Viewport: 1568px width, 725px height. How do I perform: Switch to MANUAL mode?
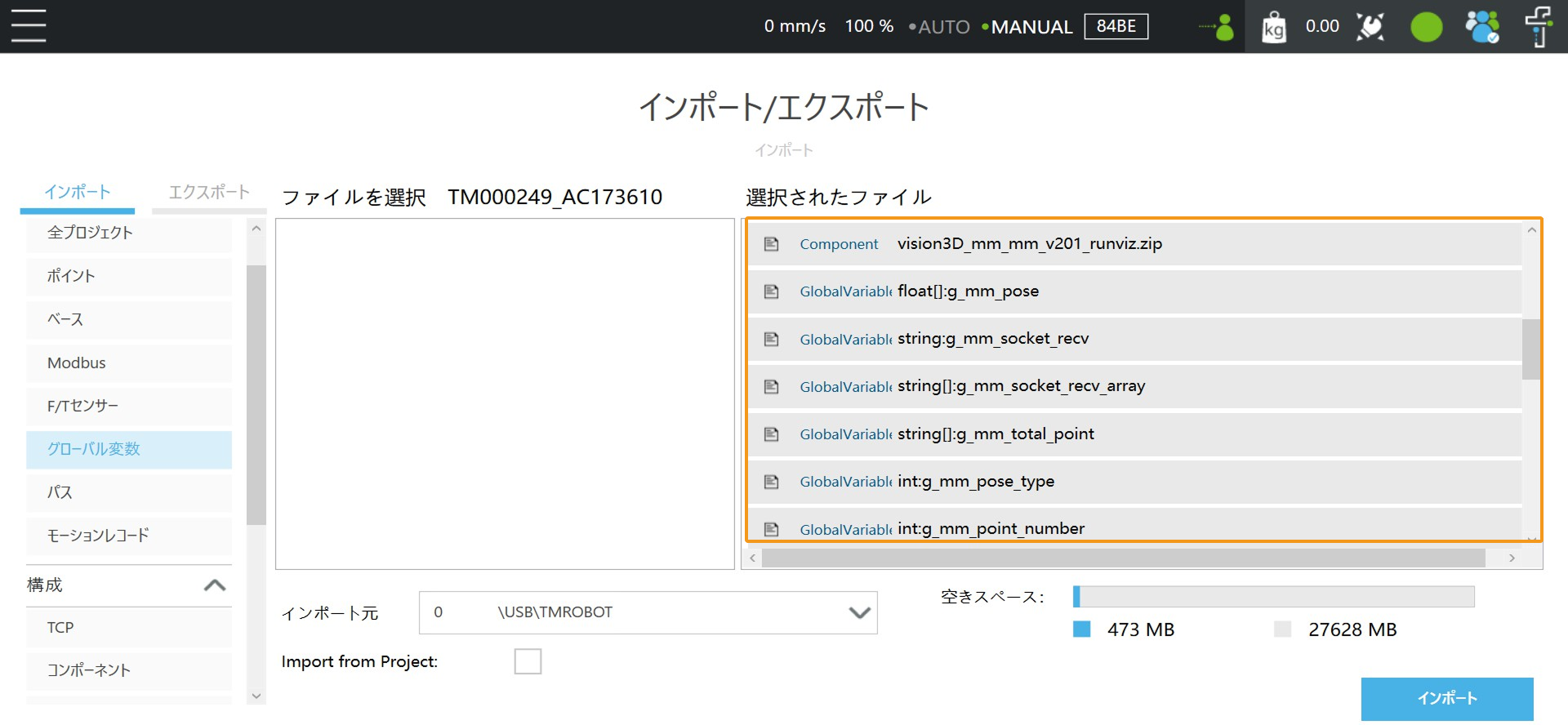pos(1031,27)
